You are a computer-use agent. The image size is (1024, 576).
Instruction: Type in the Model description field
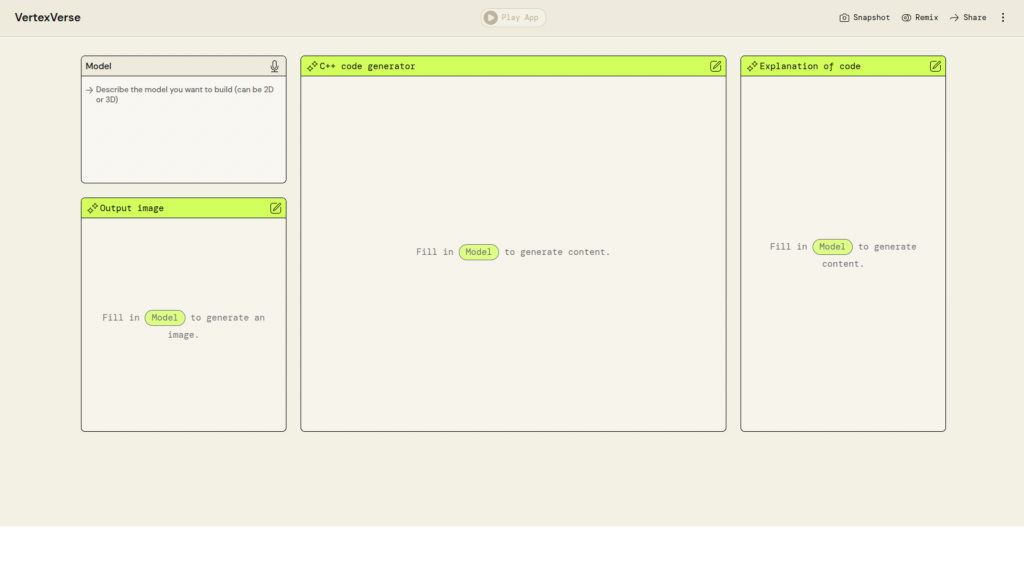coord(184,130)
